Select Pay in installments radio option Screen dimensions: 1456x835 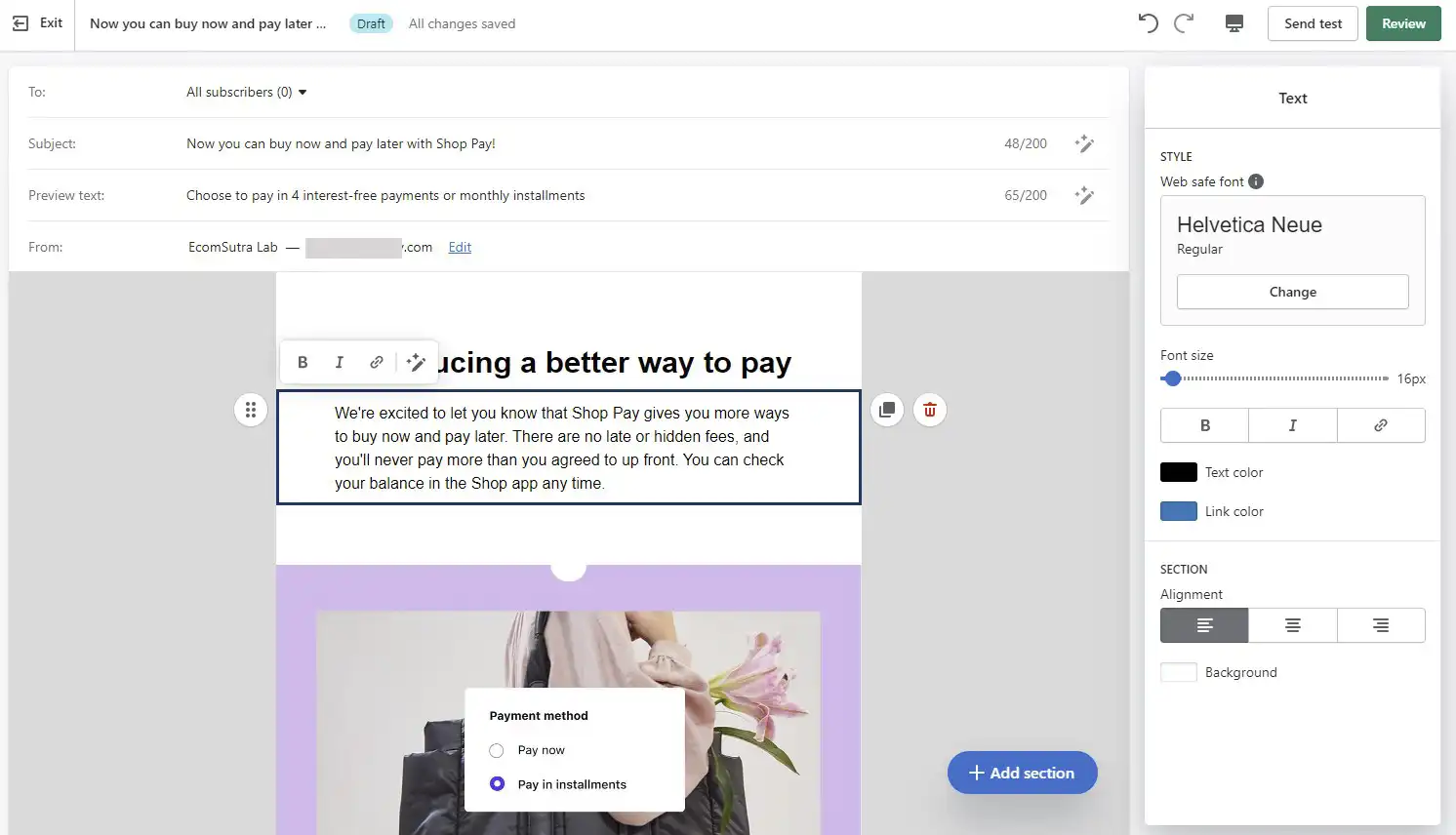(x=497, y=784)
